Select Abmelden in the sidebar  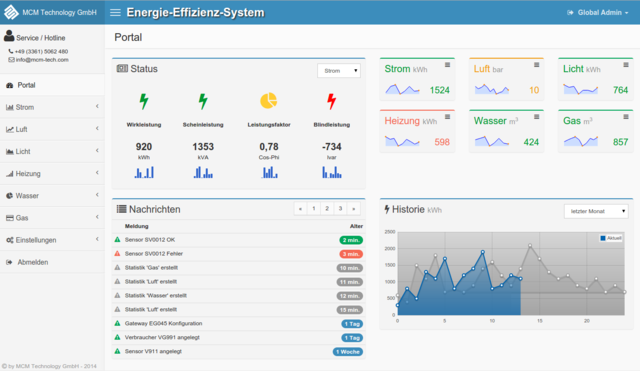click(52, 262)
